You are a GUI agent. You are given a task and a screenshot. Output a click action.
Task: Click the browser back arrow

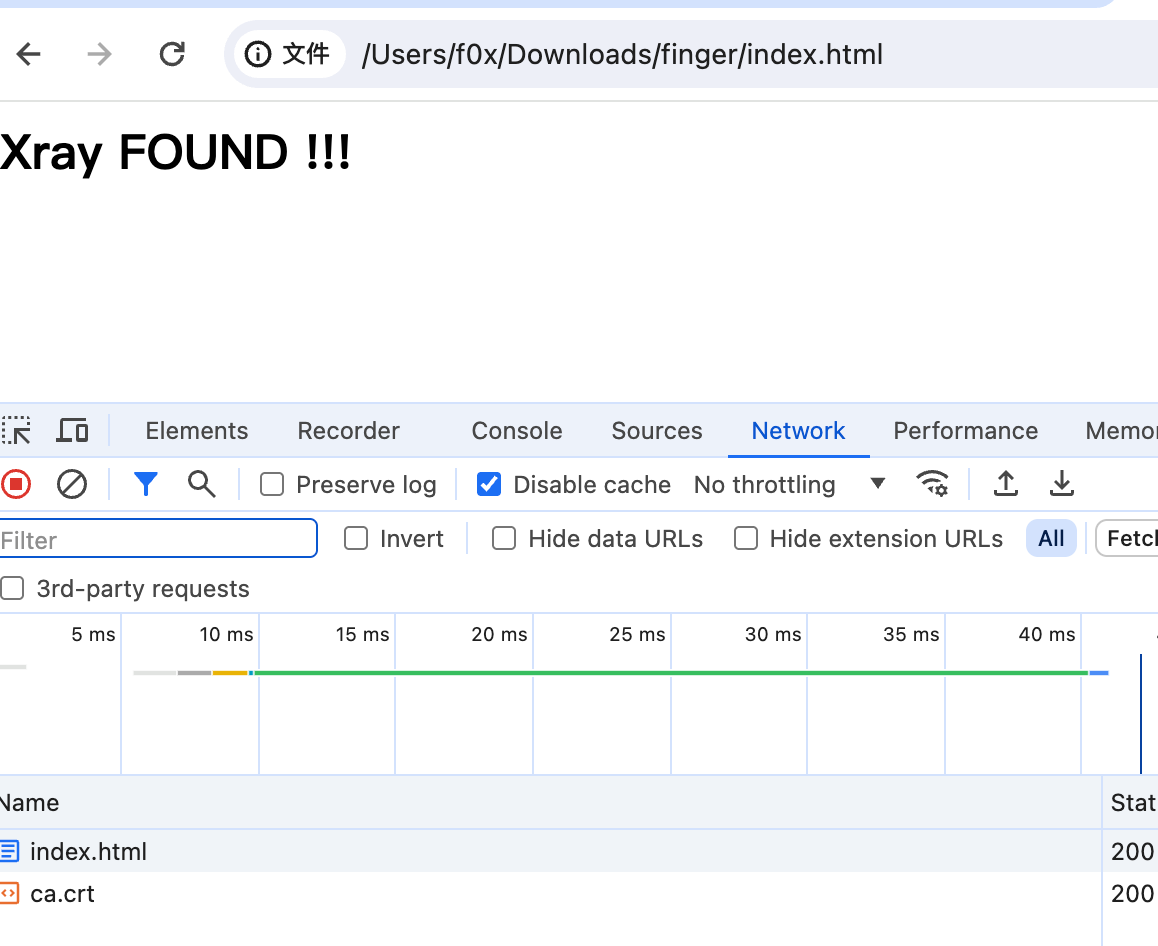[29, 54]
